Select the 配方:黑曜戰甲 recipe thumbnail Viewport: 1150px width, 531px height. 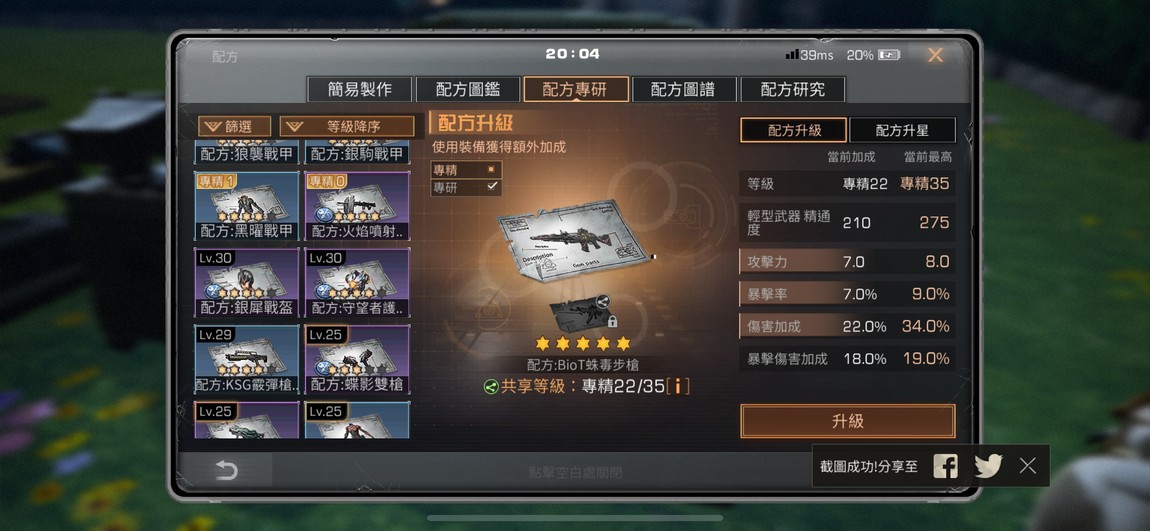(247, 206)
